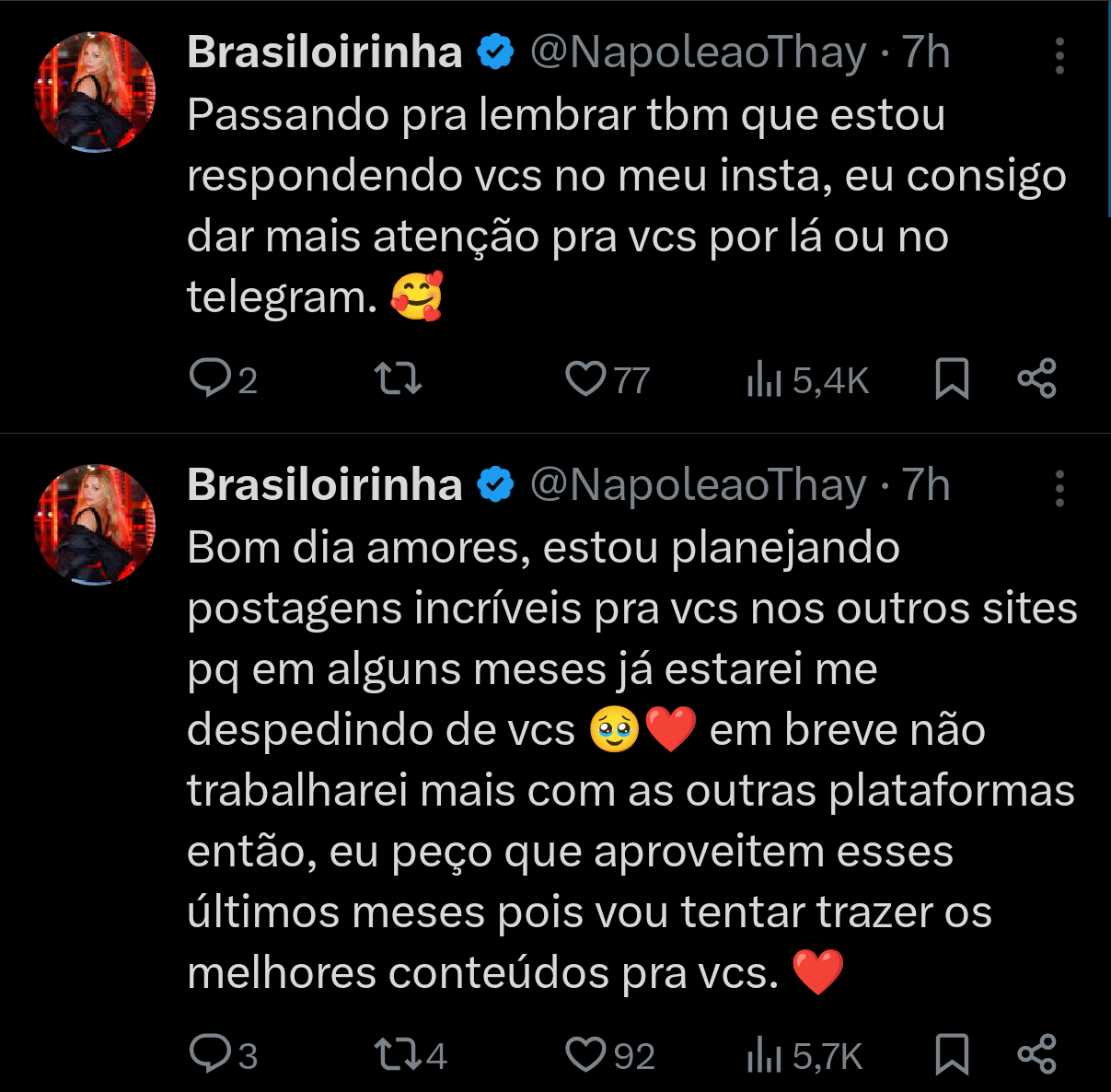Viewport: 1111px width, 1092px height.
Task: View analytics showing 5,7K views
Action: coord(764,1054)
